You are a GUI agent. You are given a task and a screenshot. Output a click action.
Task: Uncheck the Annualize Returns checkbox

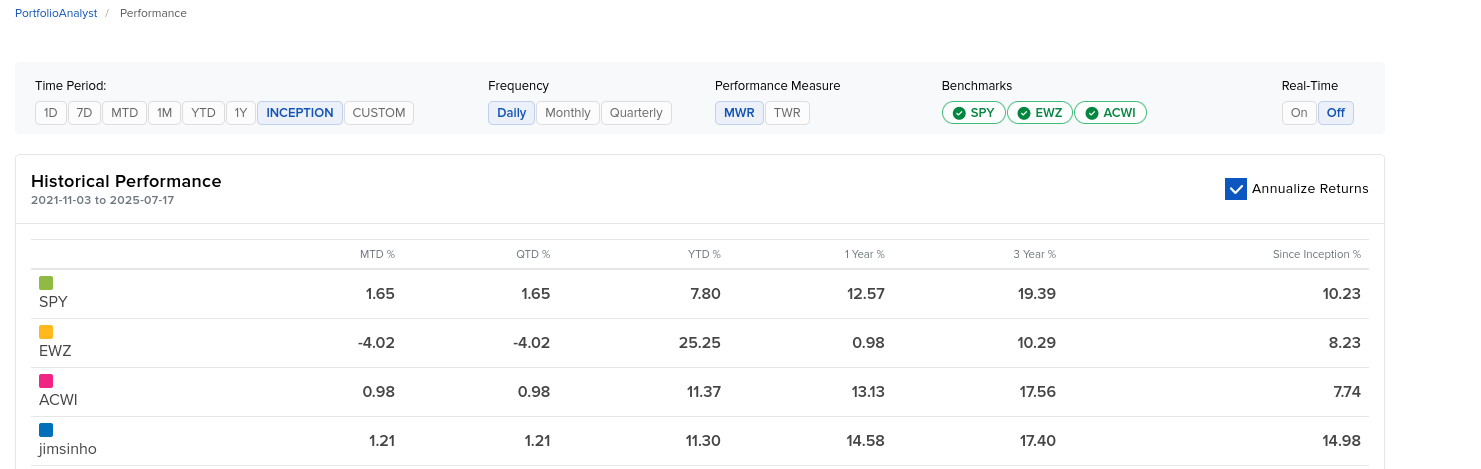[1236, 189]
